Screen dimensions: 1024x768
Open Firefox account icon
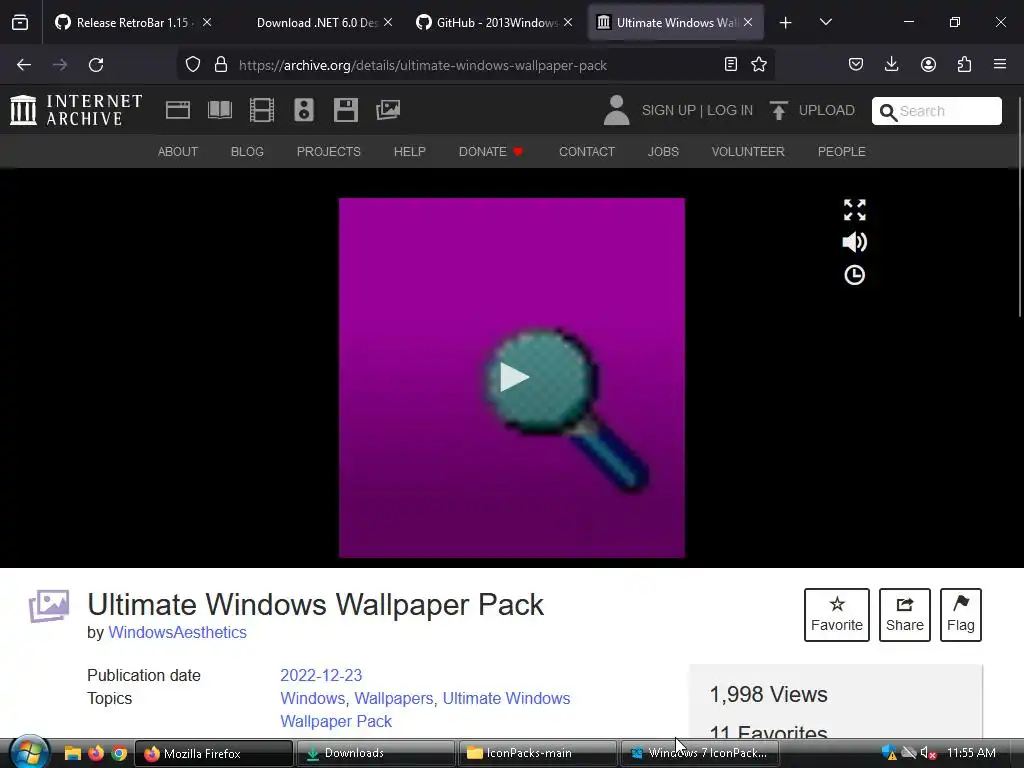pos(928,65)
